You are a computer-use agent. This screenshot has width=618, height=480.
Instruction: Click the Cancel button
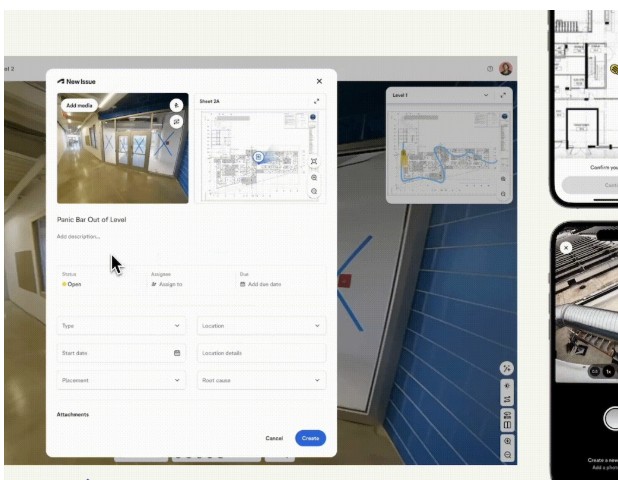pyautogui.click(x=274, y=438)
